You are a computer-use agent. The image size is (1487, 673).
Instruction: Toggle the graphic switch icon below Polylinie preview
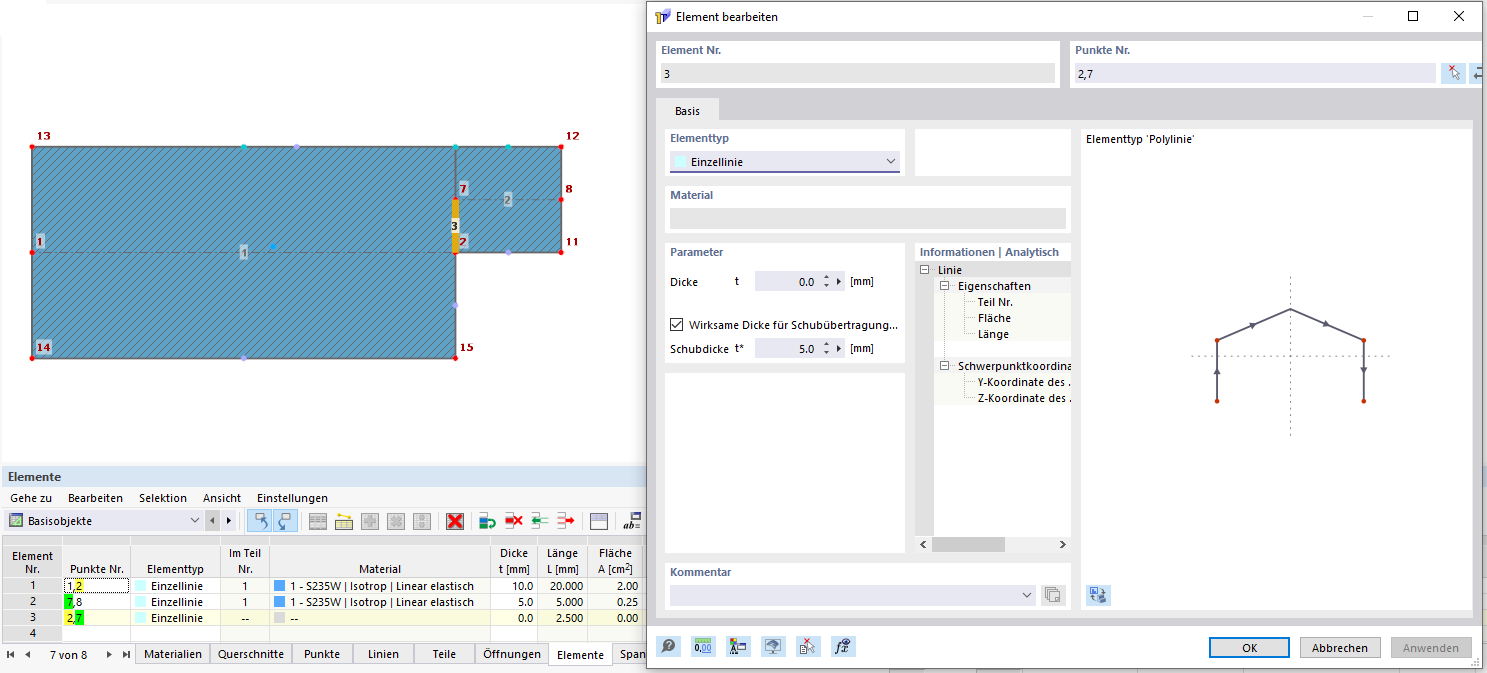(1098, 595)
